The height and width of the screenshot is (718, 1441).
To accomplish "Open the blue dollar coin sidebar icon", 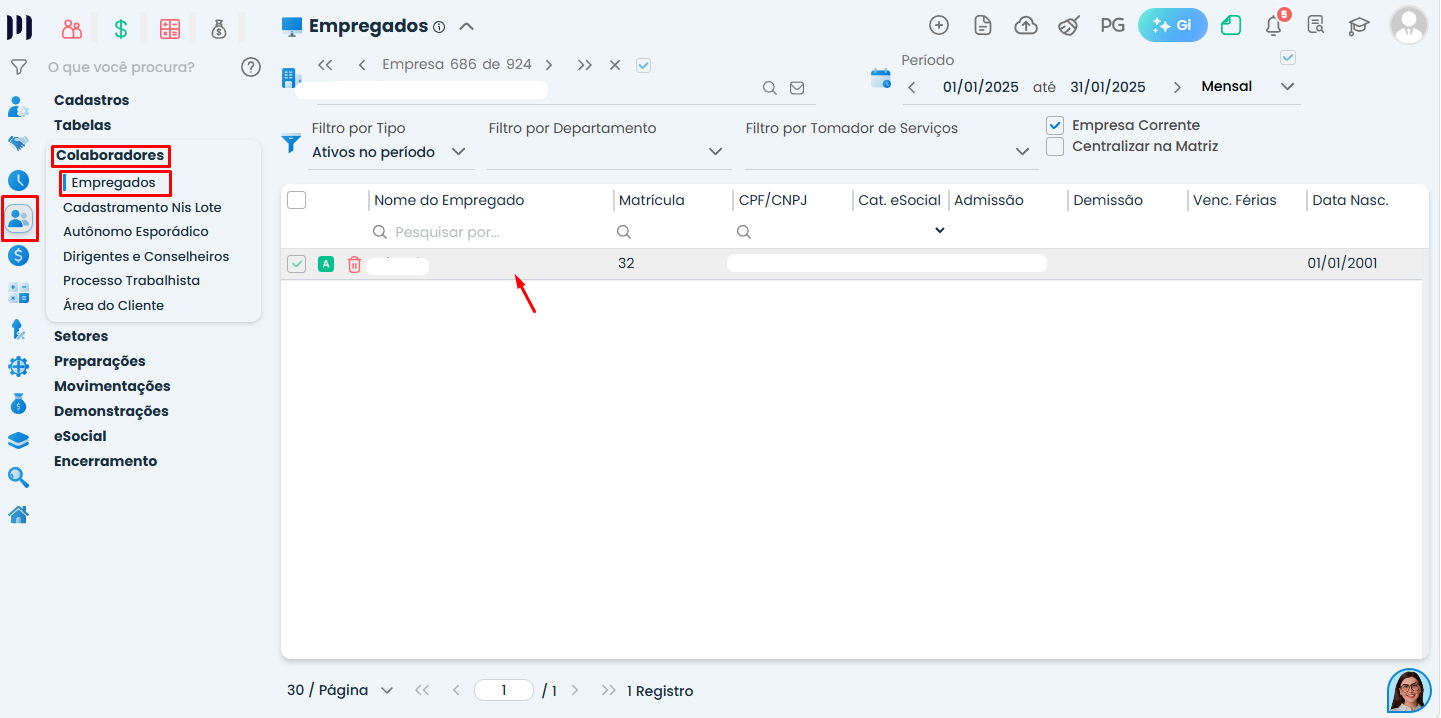I will pos(18,256).
